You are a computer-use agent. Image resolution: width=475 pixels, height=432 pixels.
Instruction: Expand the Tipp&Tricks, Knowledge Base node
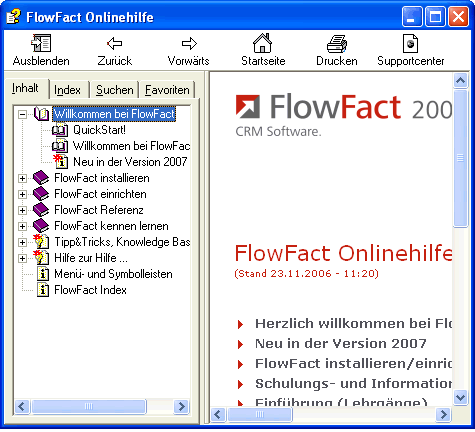point(22,242)
